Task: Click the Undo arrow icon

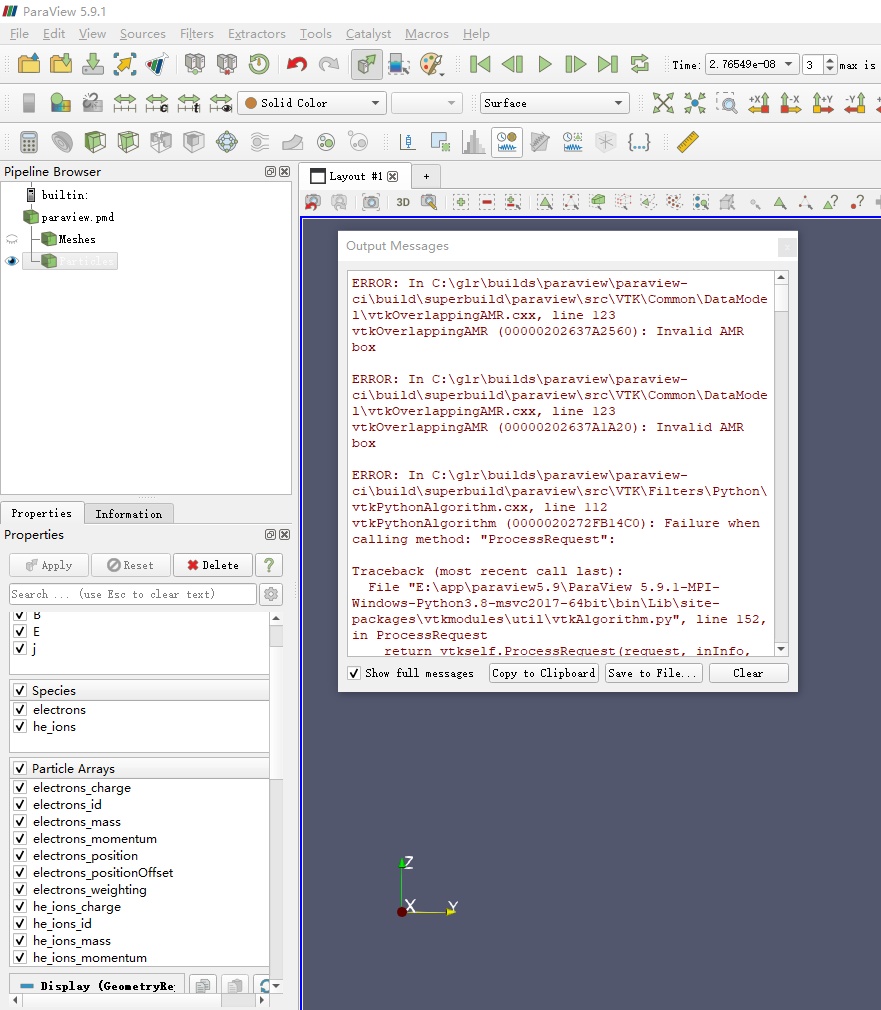Action: (297, 64)
